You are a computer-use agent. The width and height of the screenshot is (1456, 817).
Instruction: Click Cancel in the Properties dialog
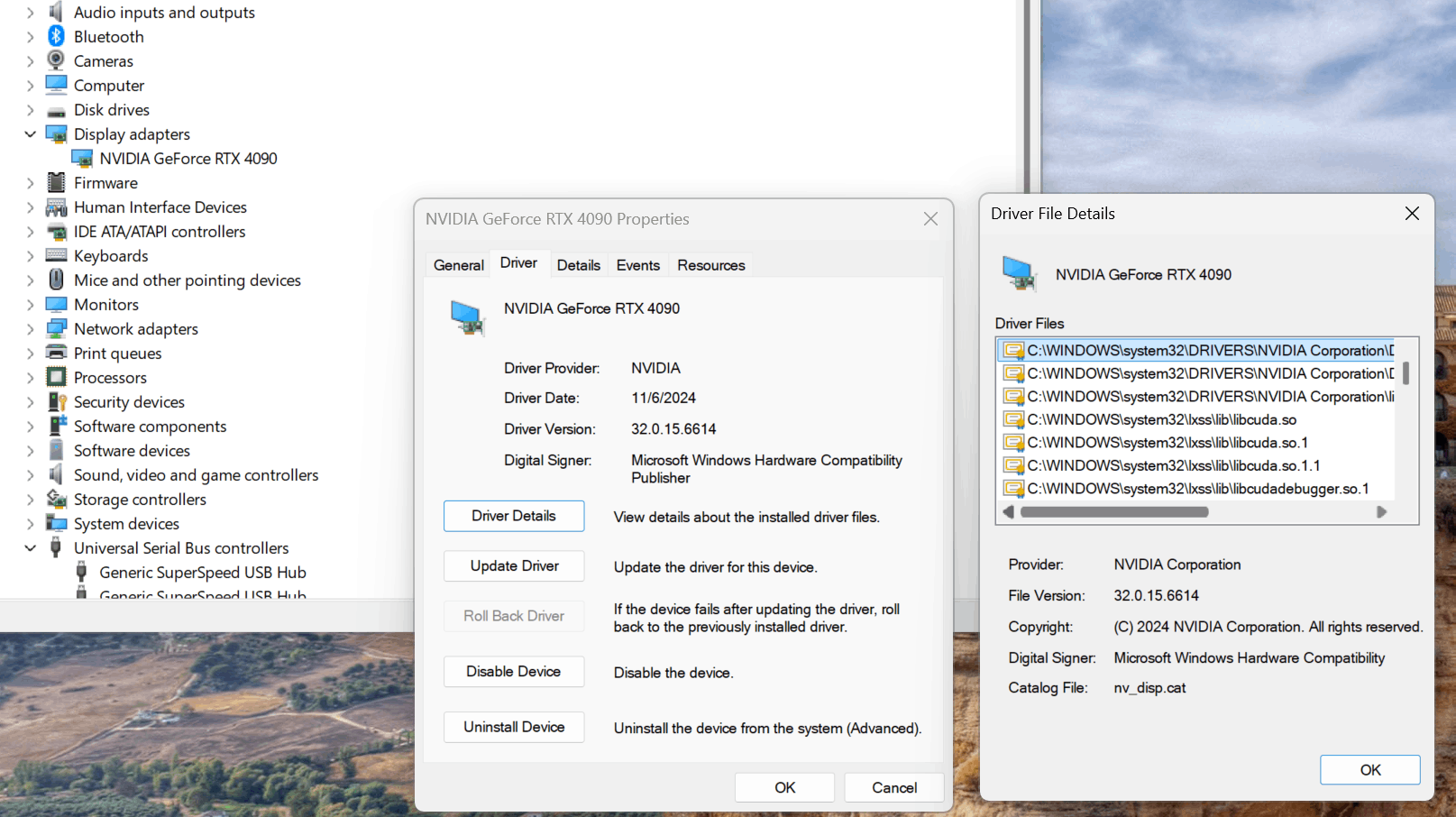(x=894, y=787)
